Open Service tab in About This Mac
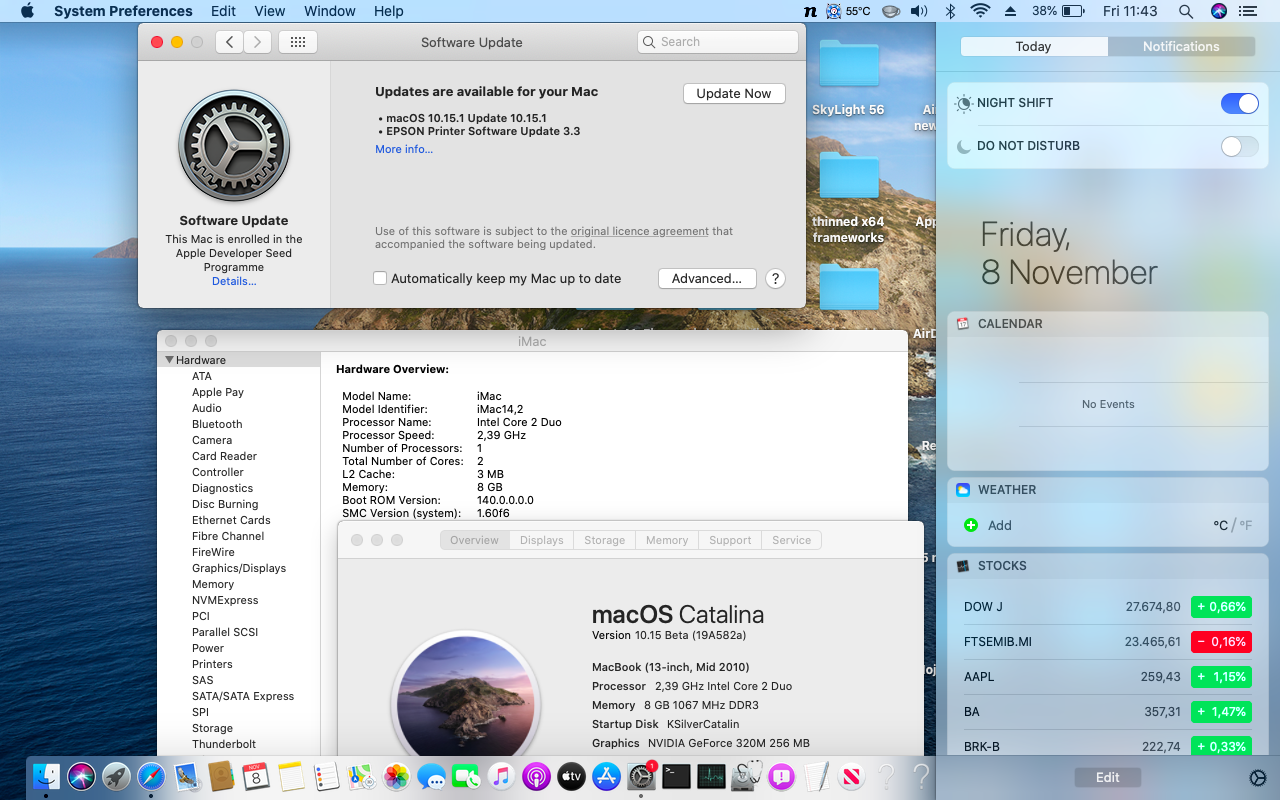Screen dimensions: 1280x800 (x=791, y=540)
